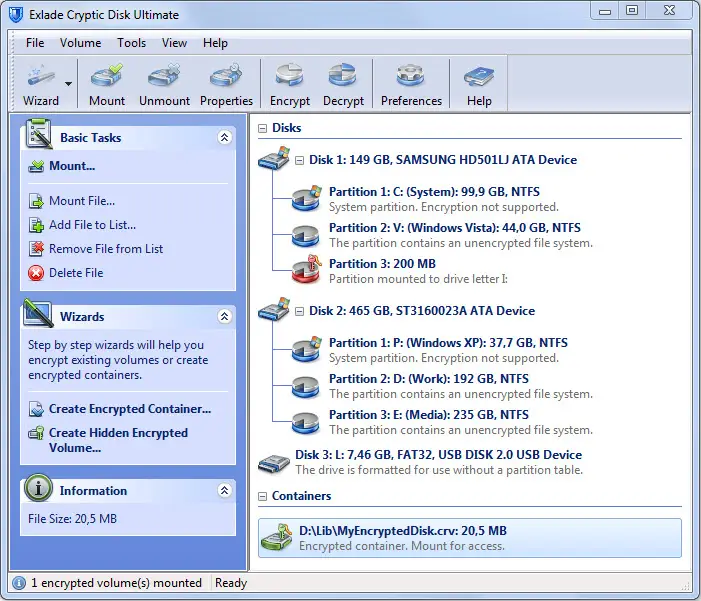
Task: Open the View menu
Action: pyautogui.click(x=174, y=43)
